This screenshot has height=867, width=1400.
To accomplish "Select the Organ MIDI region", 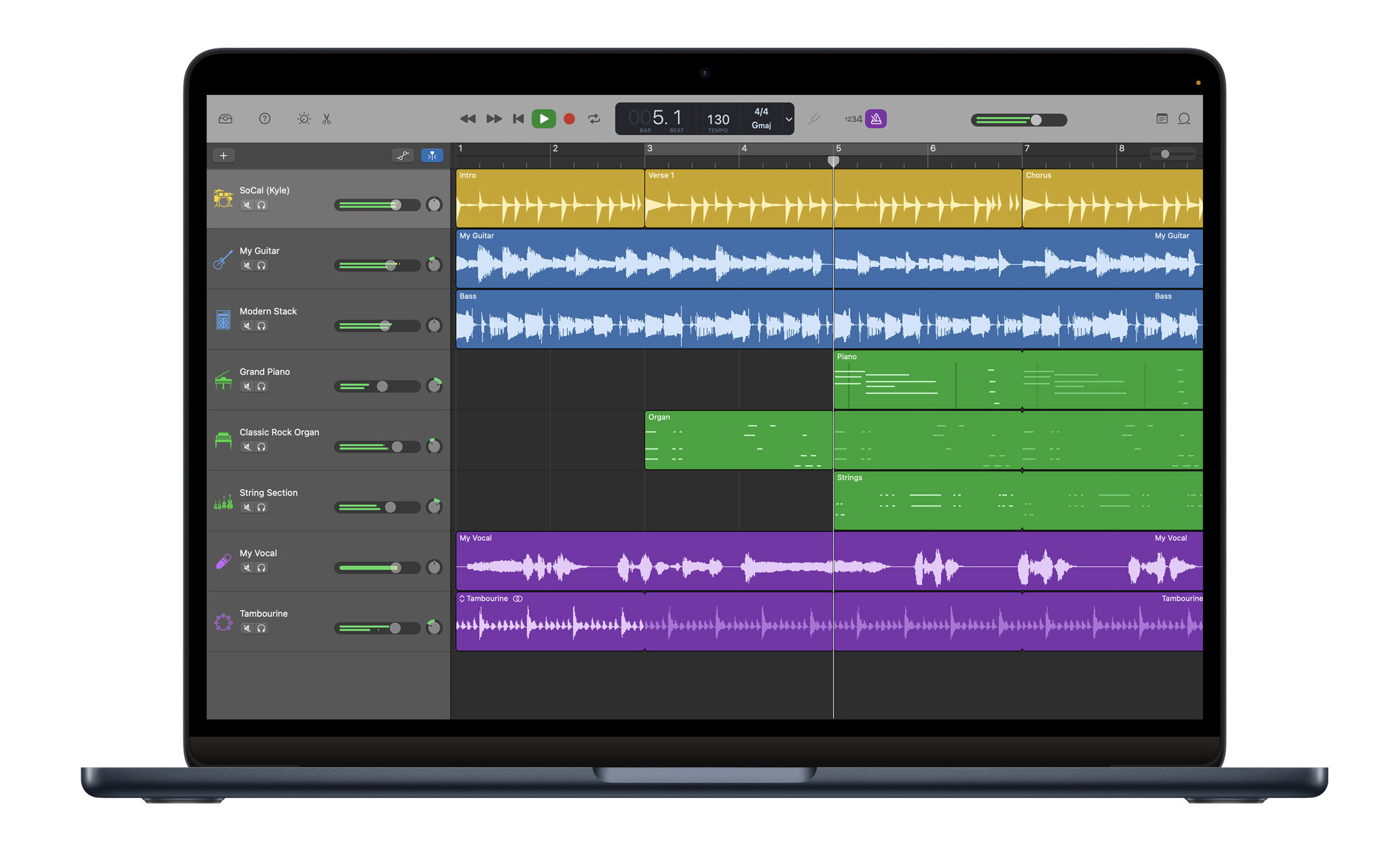I will 739,440.
